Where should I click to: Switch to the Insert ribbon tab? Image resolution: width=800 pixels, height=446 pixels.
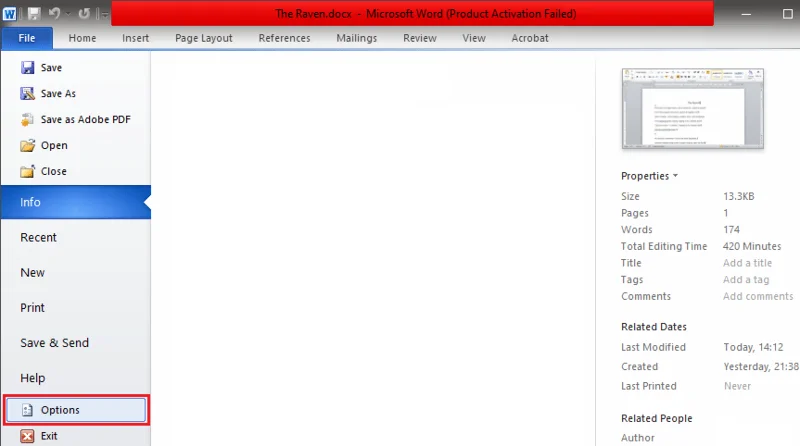[135, 38]
